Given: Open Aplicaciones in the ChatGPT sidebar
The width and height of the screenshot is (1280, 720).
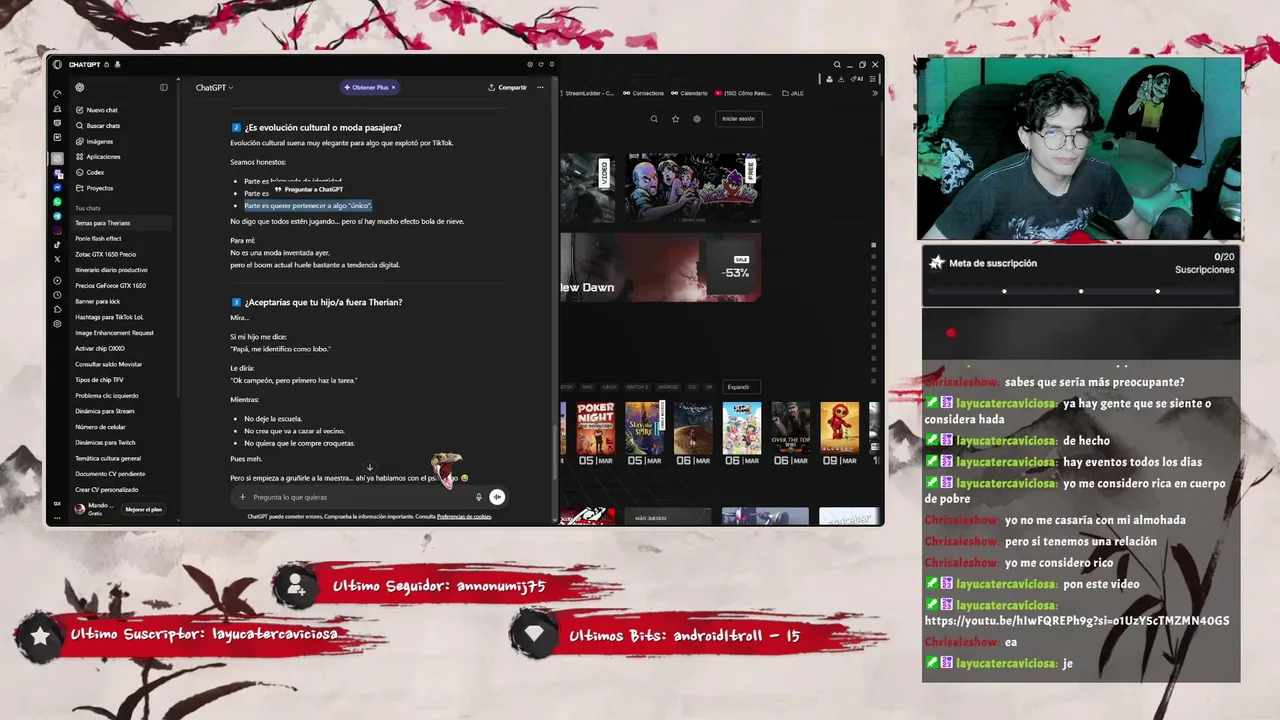Looking at the screenshot, I should [96, 157].
